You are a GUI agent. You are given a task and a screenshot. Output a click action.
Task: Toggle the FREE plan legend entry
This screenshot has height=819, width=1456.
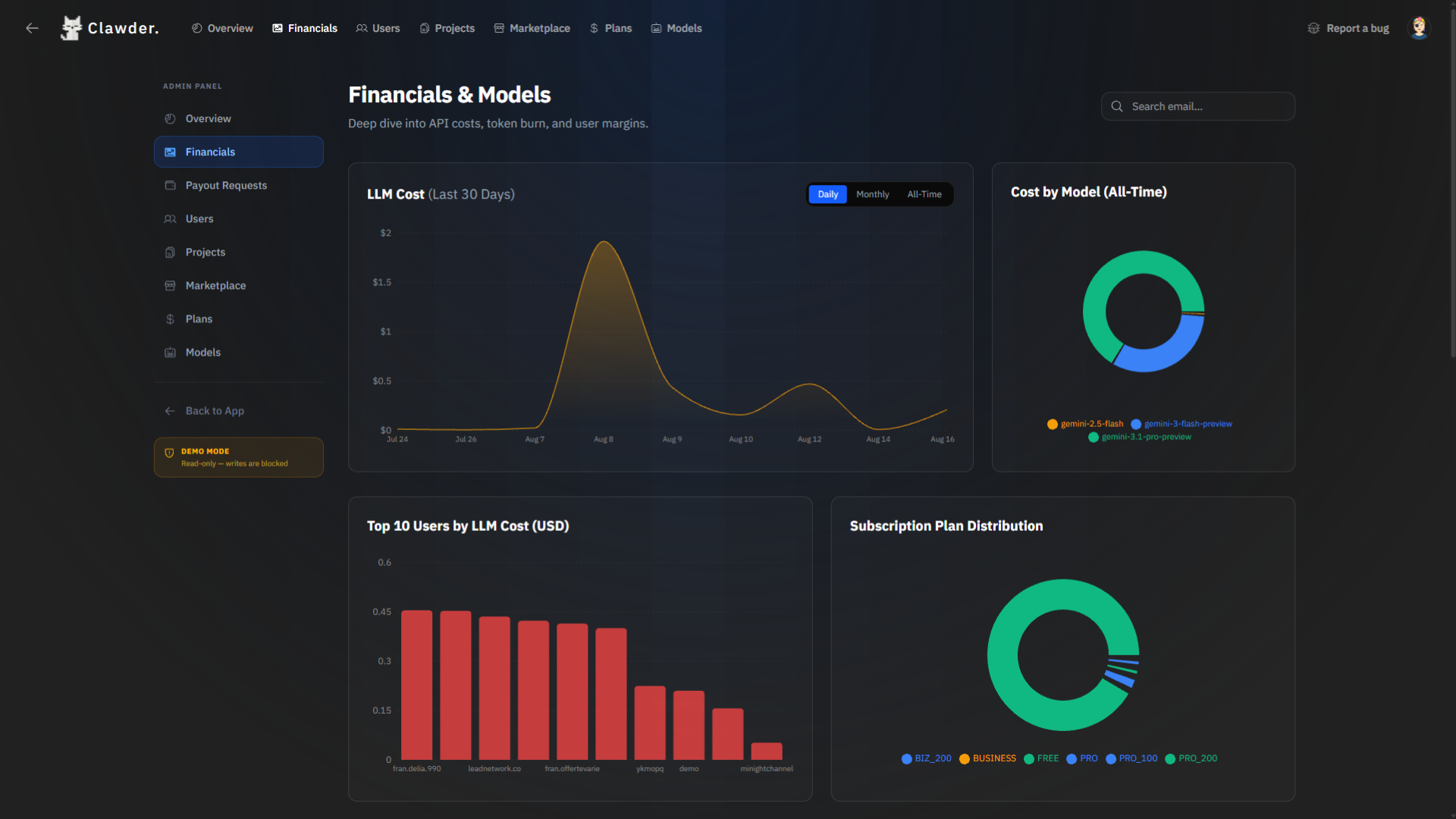pos(1040,758)
